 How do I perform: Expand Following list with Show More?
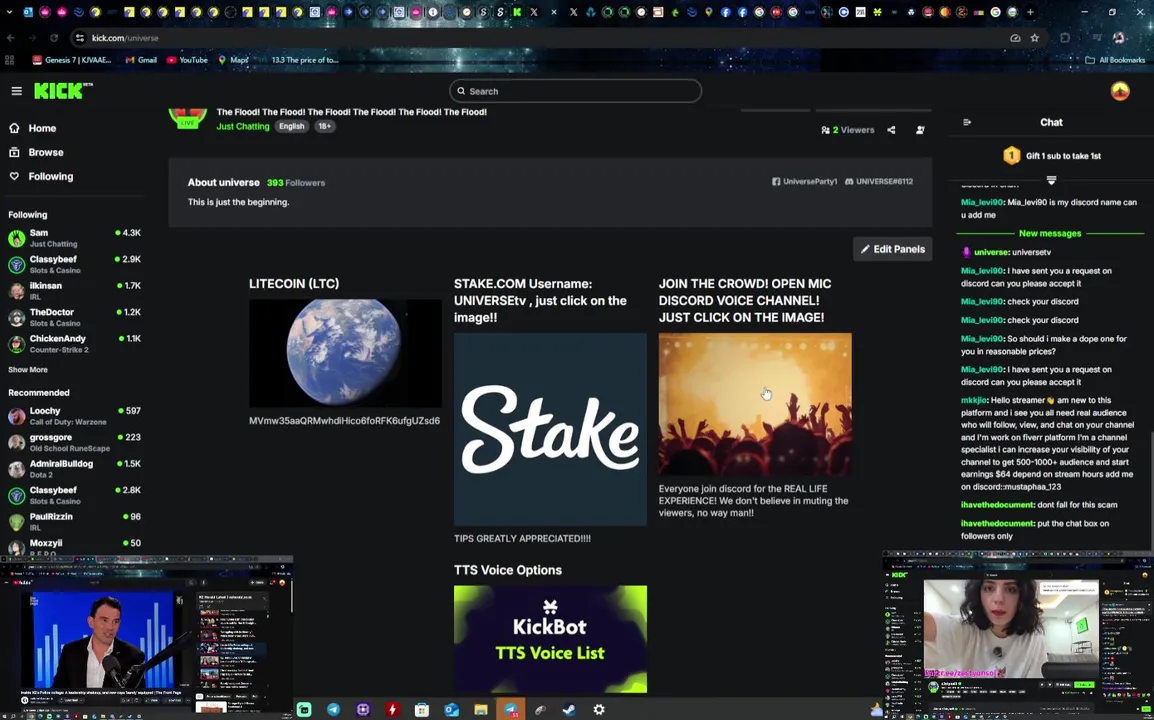pyautogui.click(x=28, y=370)
